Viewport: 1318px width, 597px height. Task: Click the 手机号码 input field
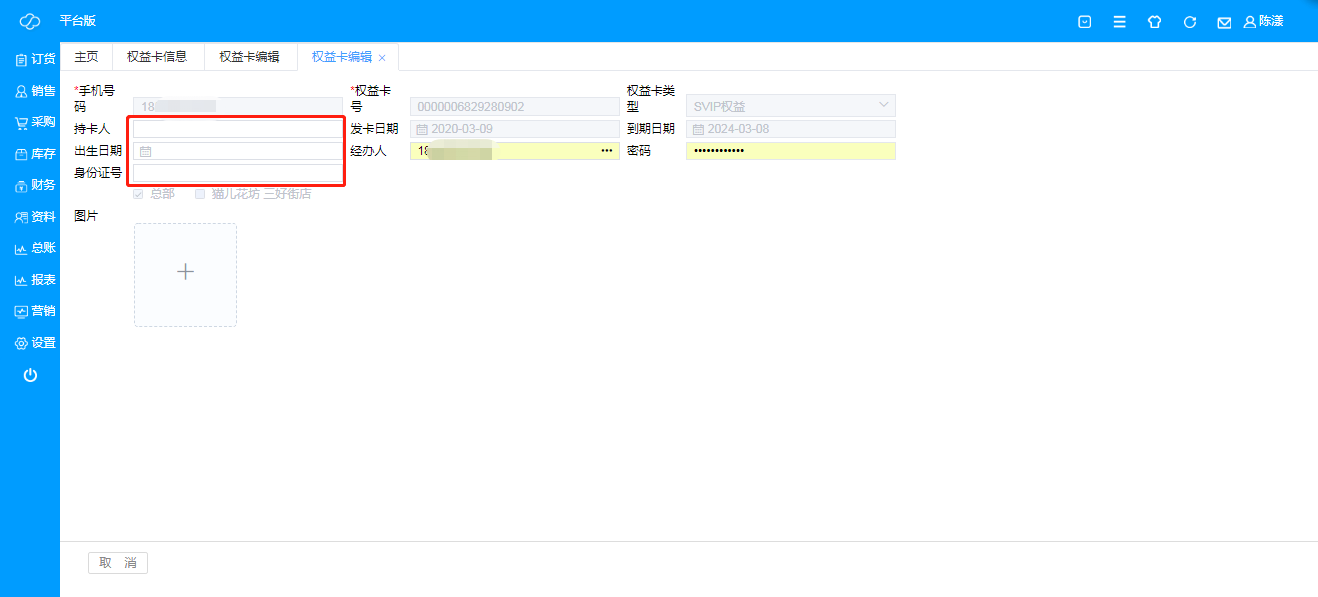(238, 106)
